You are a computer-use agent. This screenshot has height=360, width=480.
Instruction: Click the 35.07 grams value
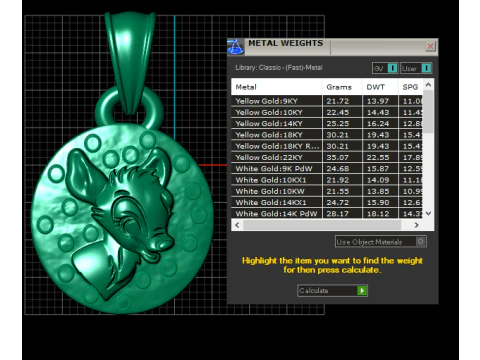pos(338,157)
